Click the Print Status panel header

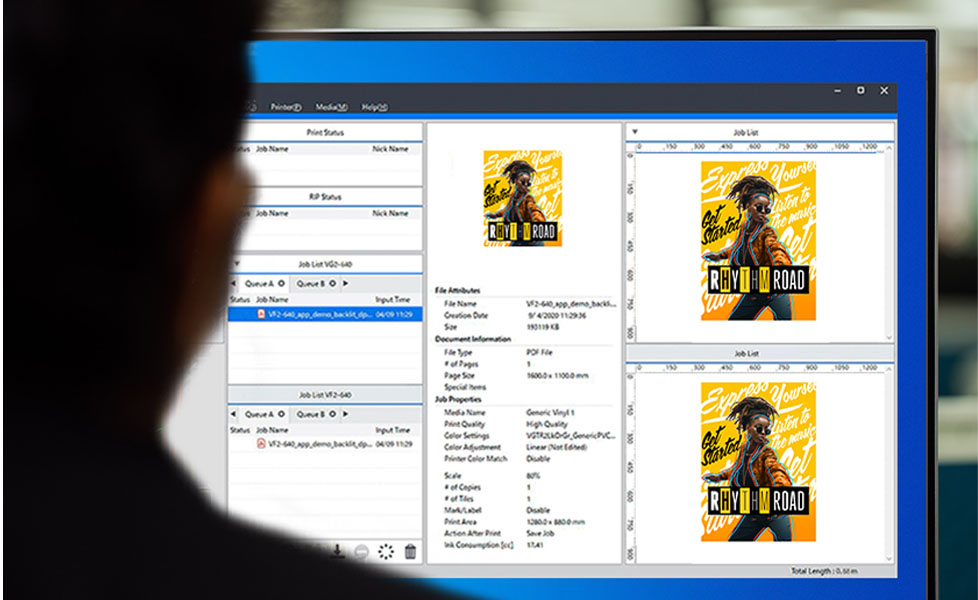tap(324, 132)
